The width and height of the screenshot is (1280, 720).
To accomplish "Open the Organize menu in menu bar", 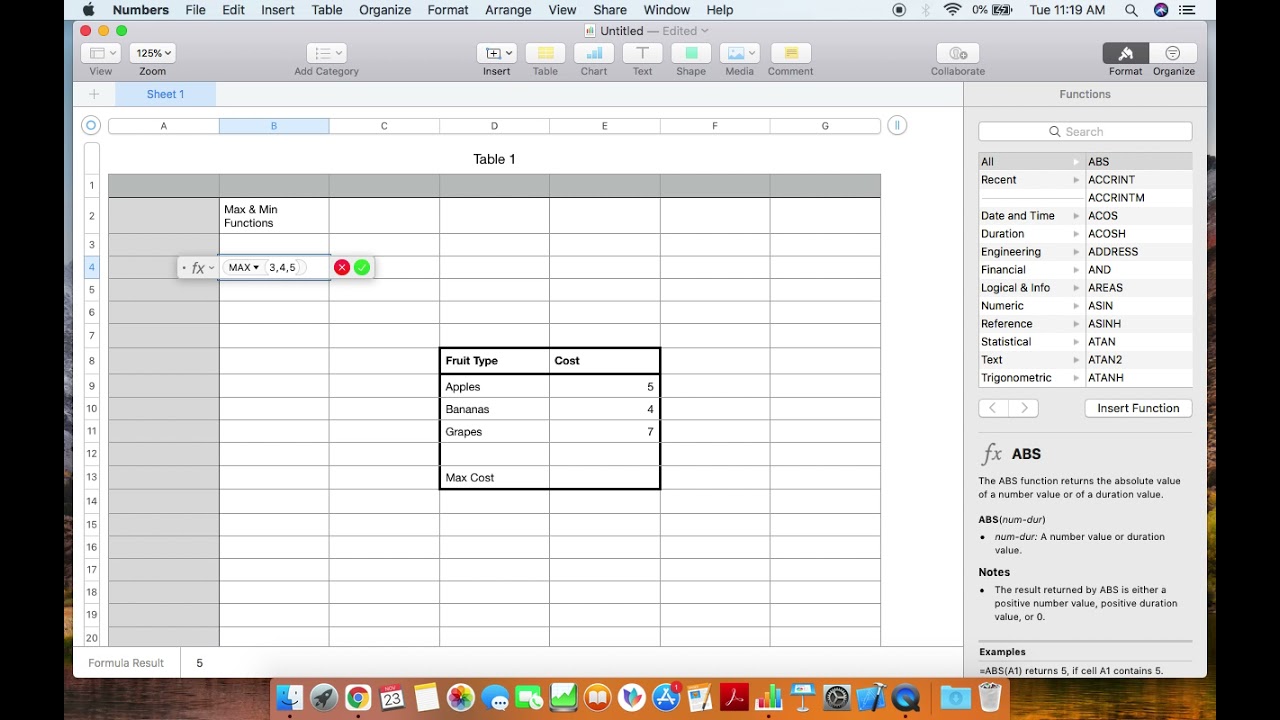I will coord(385,10).
